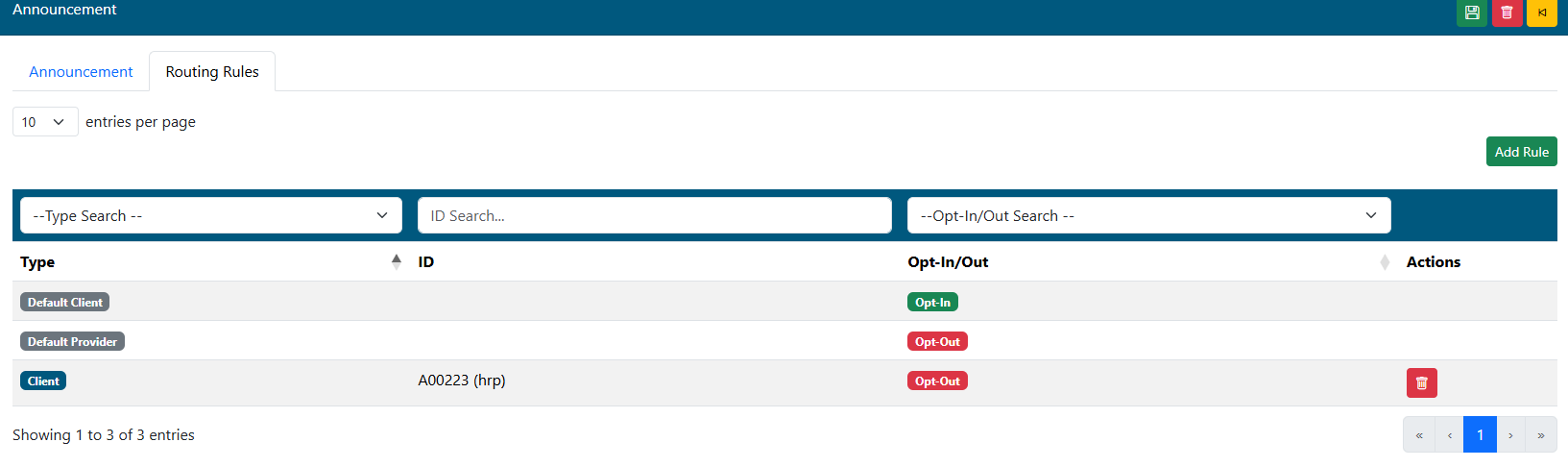This screenshot has width=1568, height=467.
Task: Open the Opt-In/Out Search dropdown
Action: (1148, 215)
